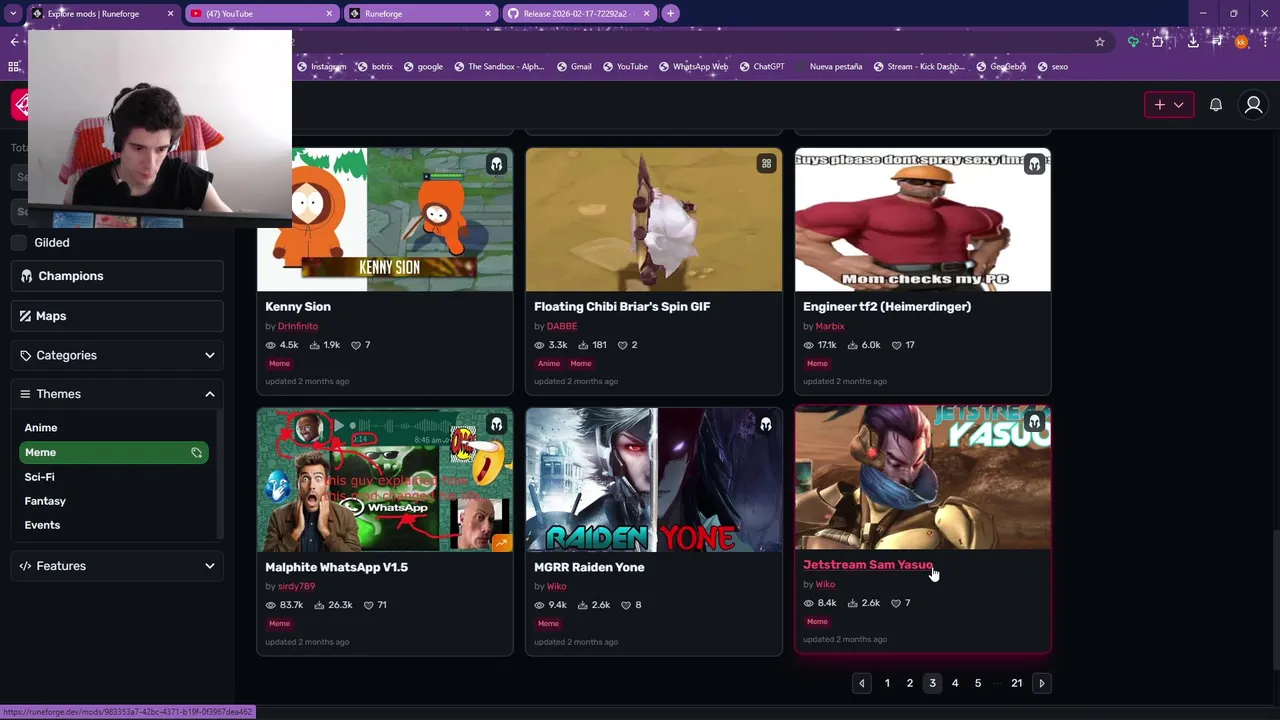Screen dimensions: 1280x720
Task: Collapse the Themes filter section
Action: pos(117,394)
